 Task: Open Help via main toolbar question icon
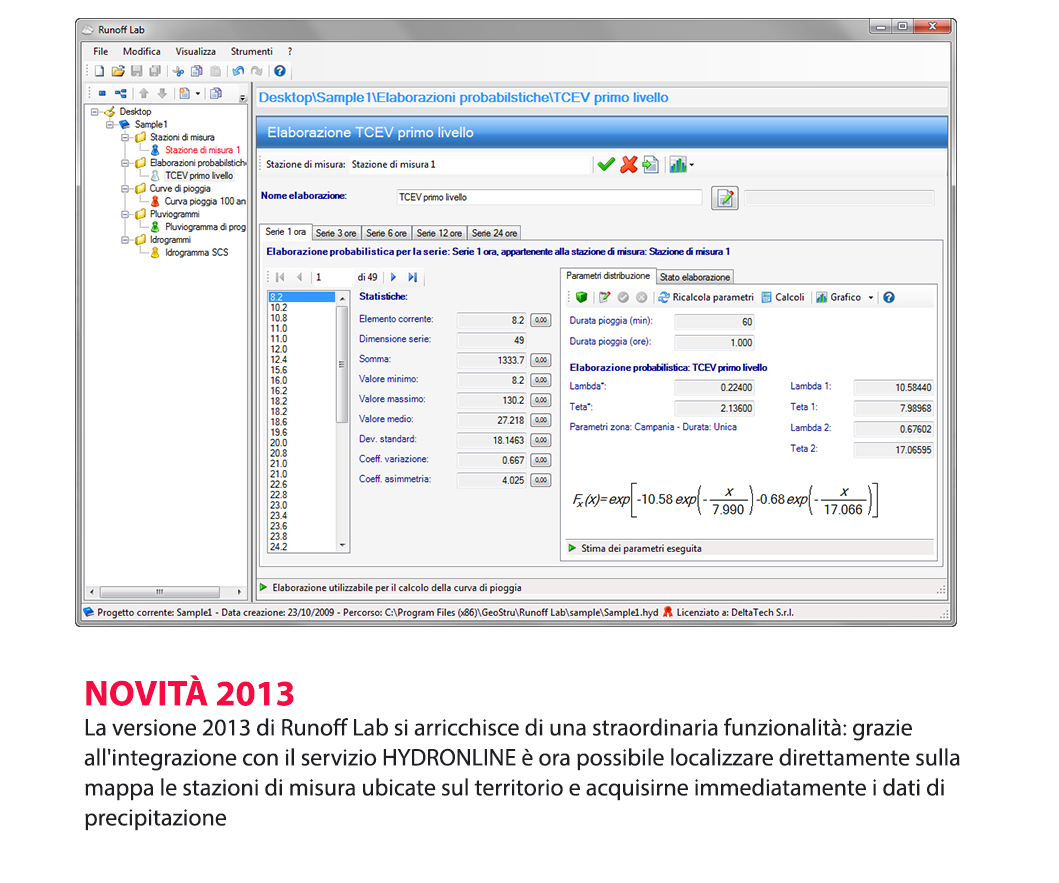[x=280, y=71]
